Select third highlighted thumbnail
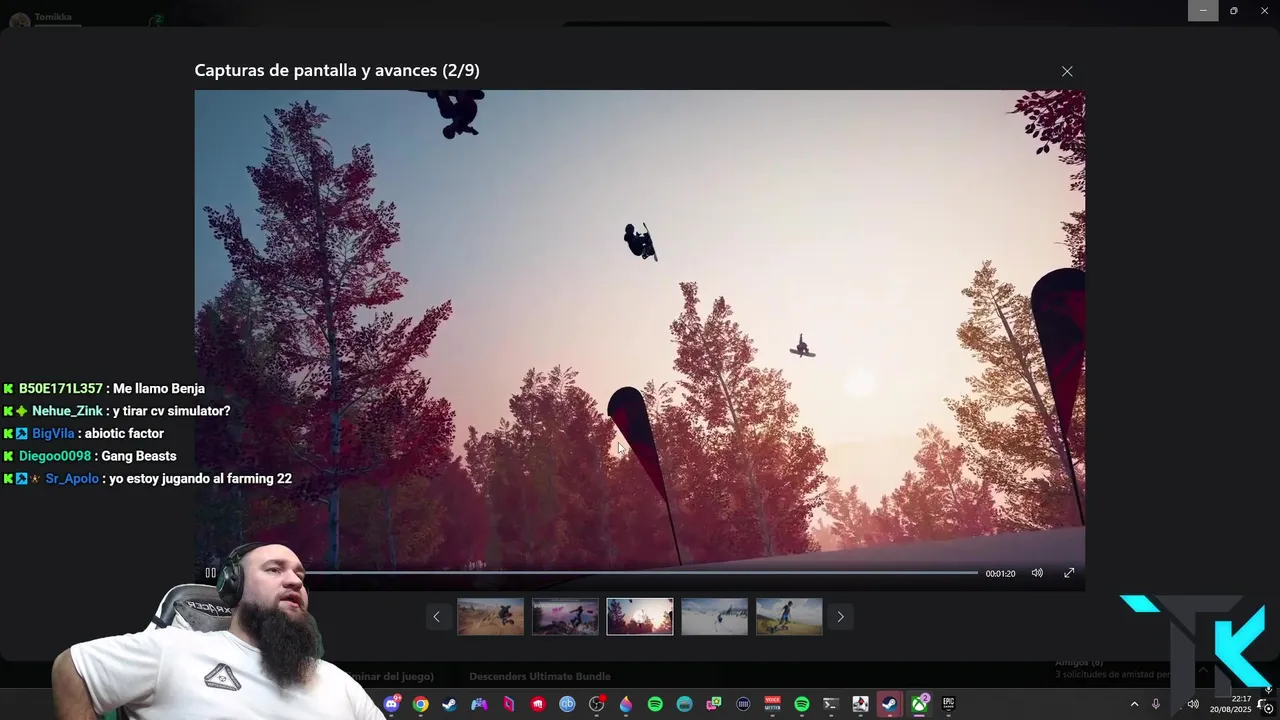 (x=640, y=617)
